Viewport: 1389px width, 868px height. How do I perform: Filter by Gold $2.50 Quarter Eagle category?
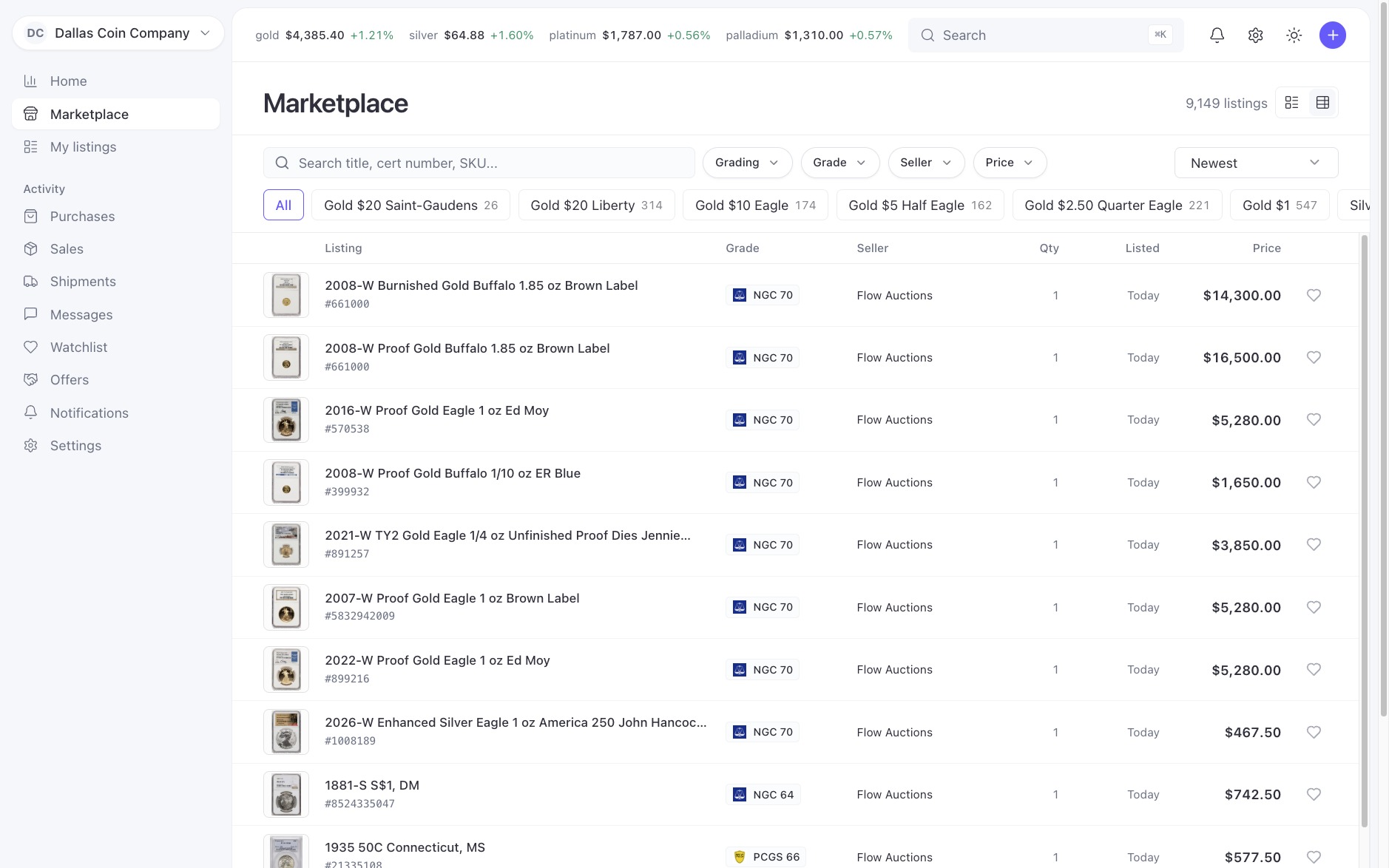(1117, 206)
